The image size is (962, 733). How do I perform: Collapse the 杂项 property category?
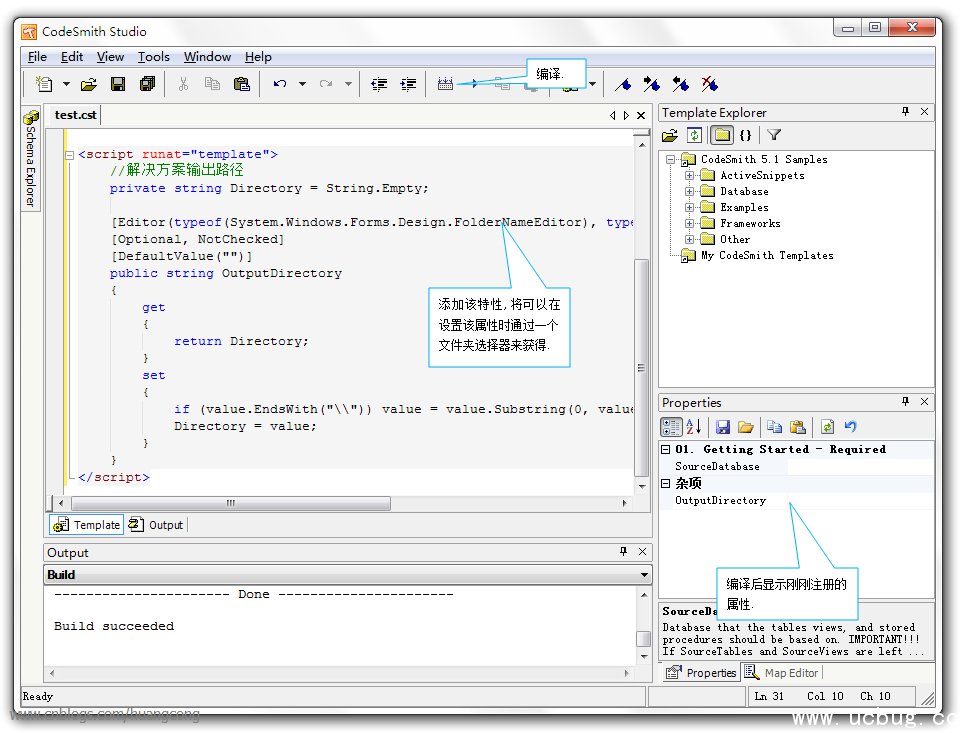pyautogui.click(x=666, y=483)
